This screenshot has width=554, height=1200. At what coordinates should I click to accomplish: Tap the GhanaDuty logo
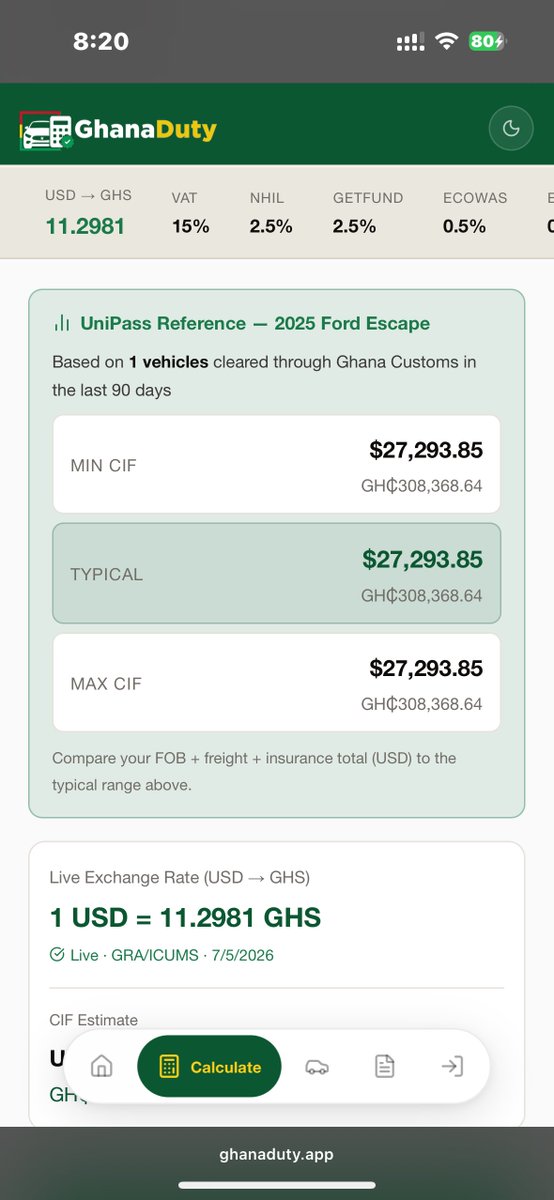[x=117, y=130]
